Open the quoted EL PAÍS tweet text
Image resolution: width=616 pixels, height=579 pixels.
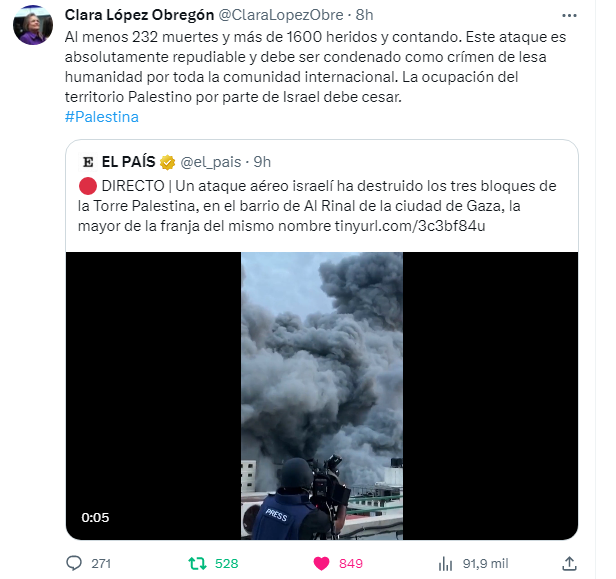pos(317,206)
